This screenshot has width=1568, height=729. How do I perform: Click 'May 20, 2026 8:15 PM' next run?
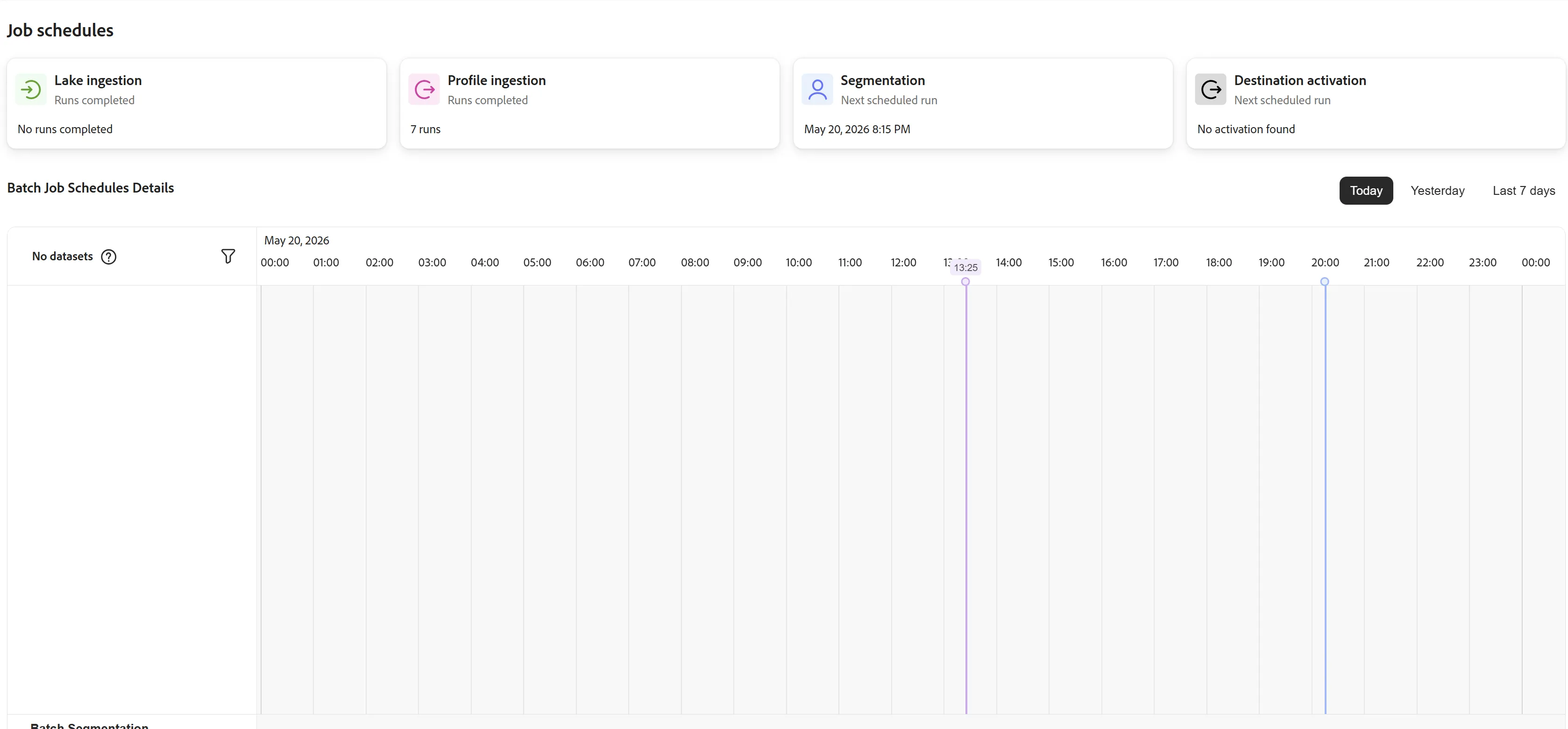click(x=857, y=129)
